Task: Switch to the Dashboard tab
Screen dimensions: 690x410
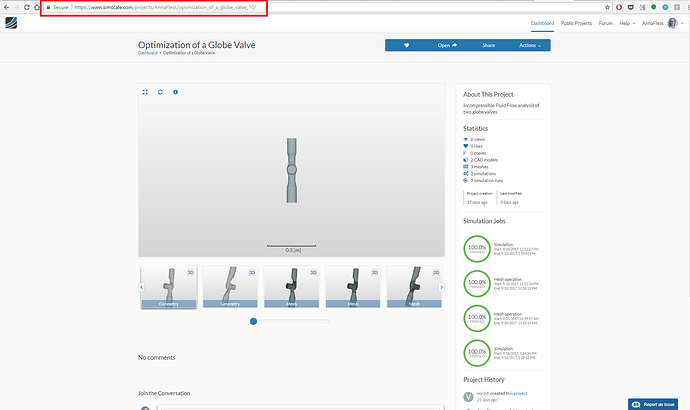Action: tap(542, 23)
